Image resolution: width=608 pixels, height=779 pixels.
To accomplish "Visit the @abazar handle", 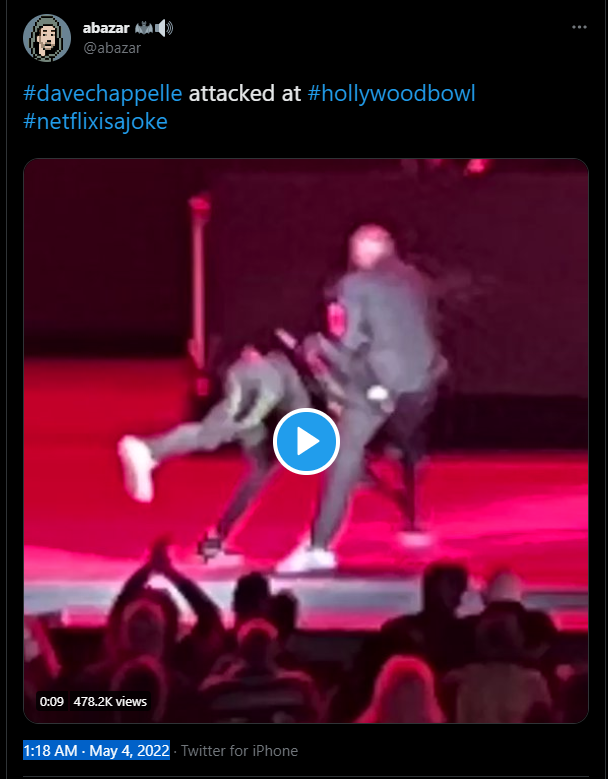I will [112, 48].
